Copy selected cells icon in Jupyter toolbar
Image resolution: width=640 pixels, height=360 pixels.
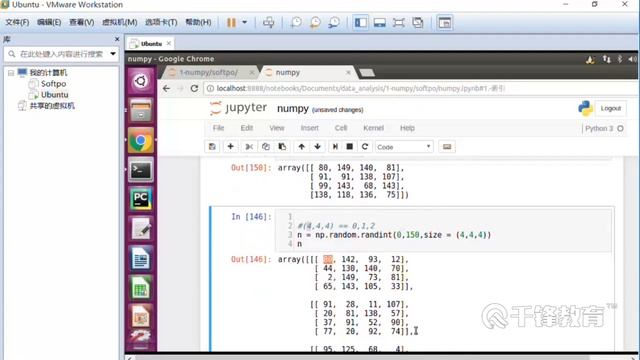[266, 147]
